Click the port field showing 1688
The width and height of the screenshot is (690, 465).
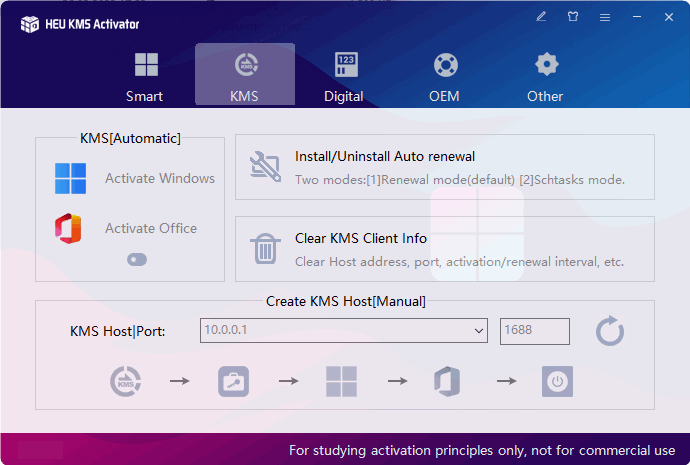[x=534, y=331]
